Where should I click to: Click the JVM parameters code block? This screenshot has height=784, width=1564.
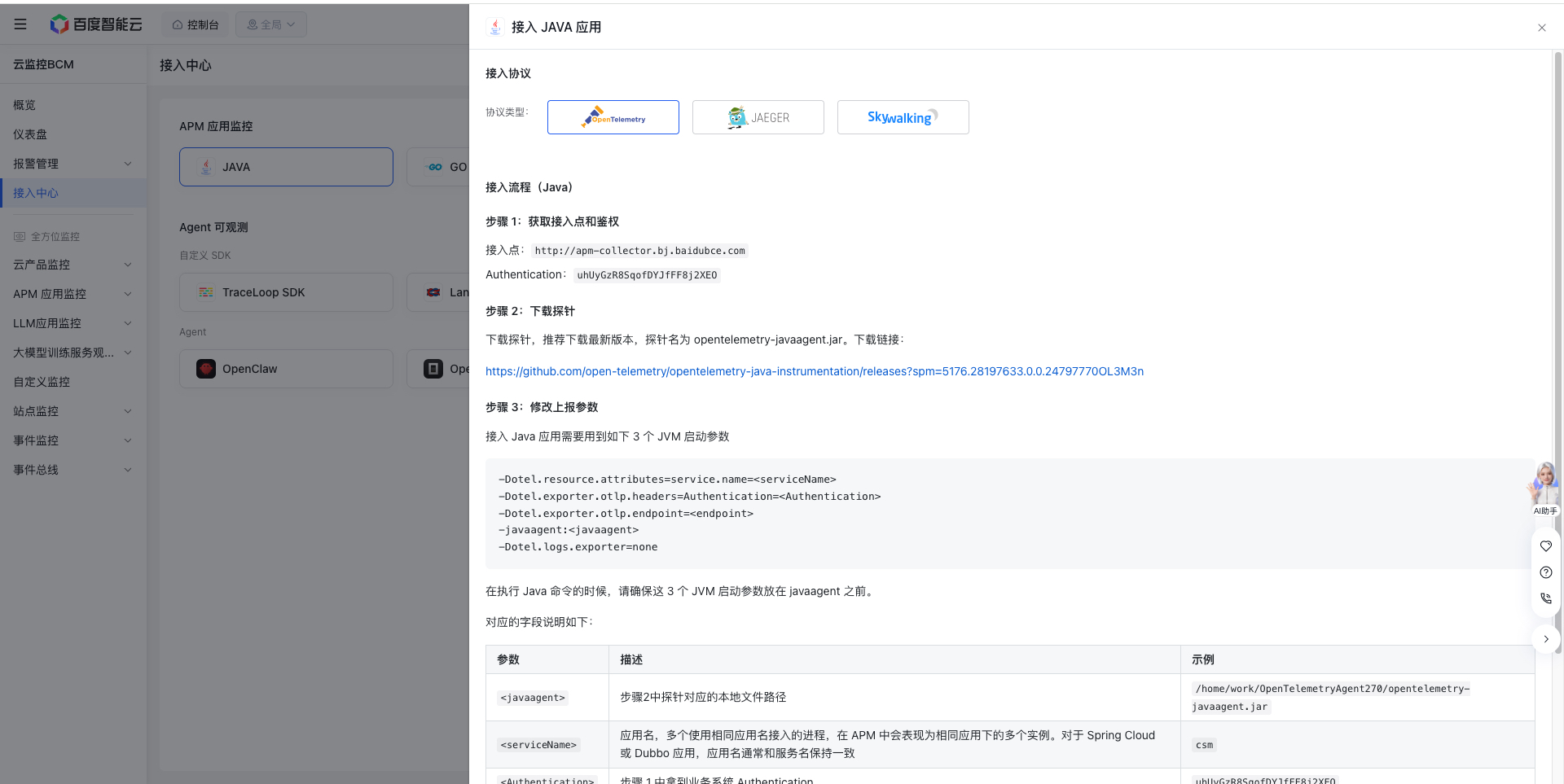point(1010,514)
